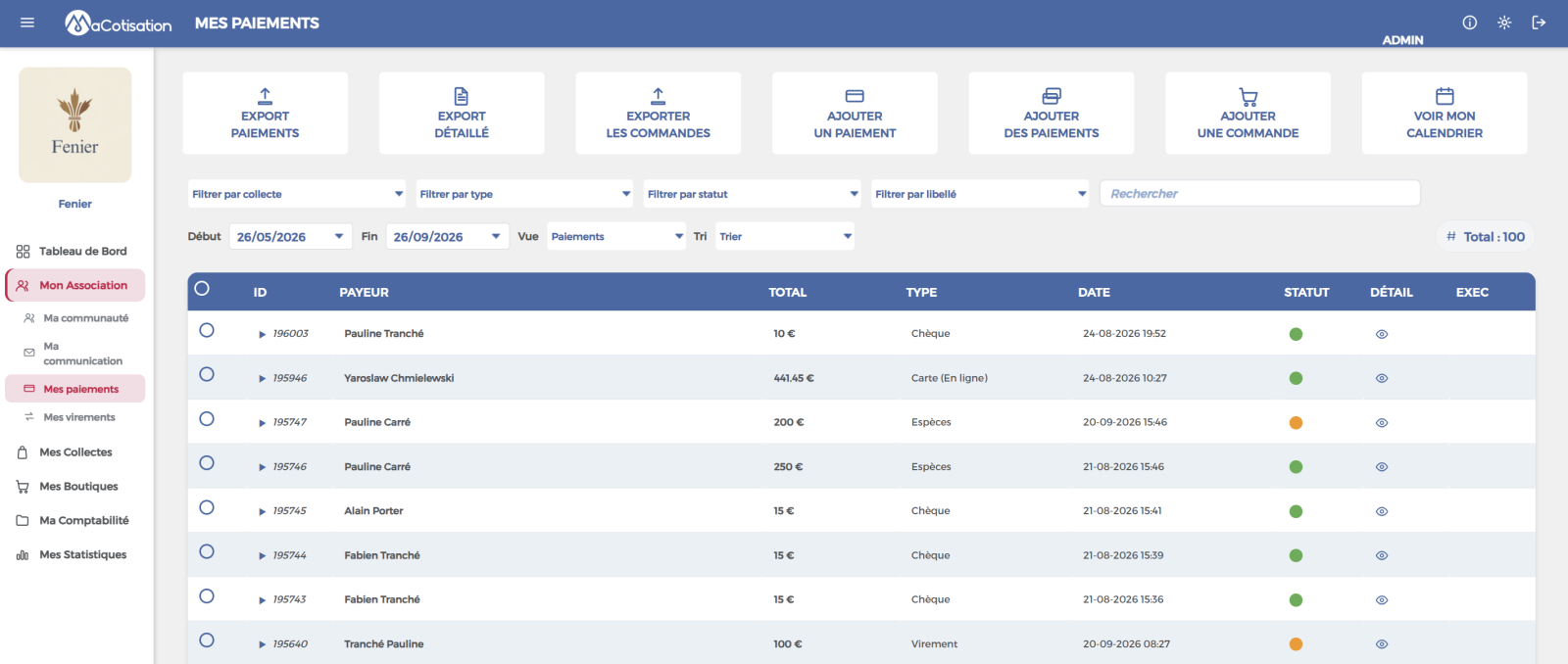
Task: Open the eye detail for payment 195747
Action: (x=1382, y=423)
